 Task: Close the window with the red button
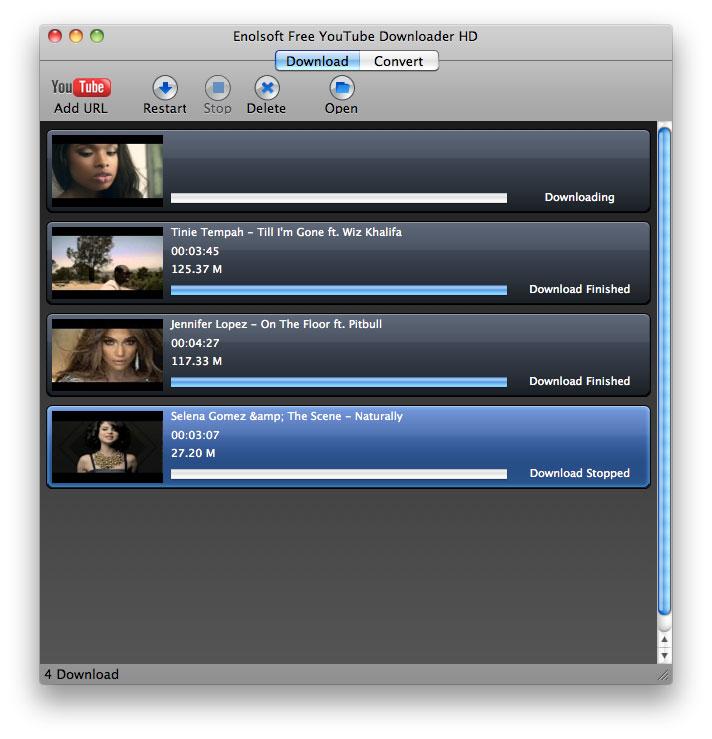[55, 36]
